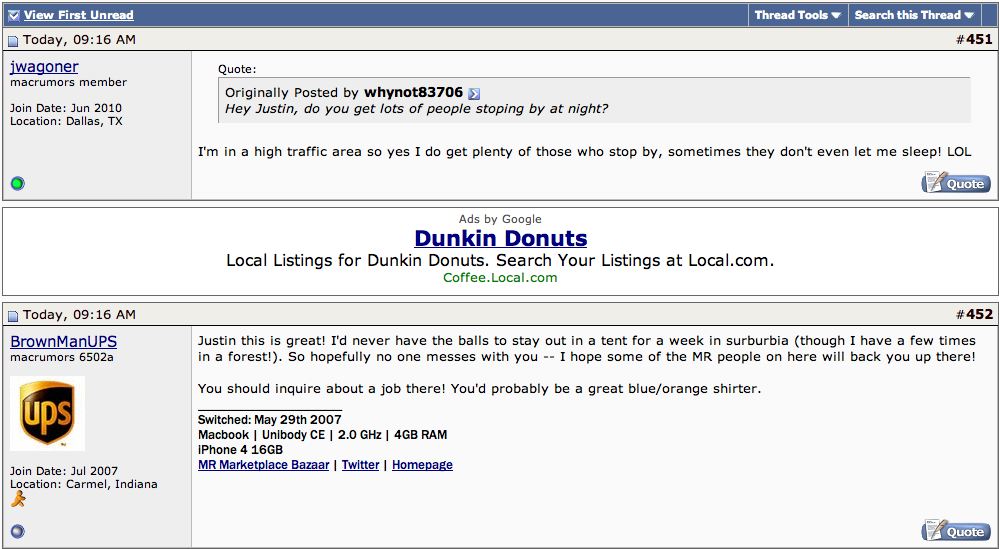Open the View First Unread link

(79, 15)
